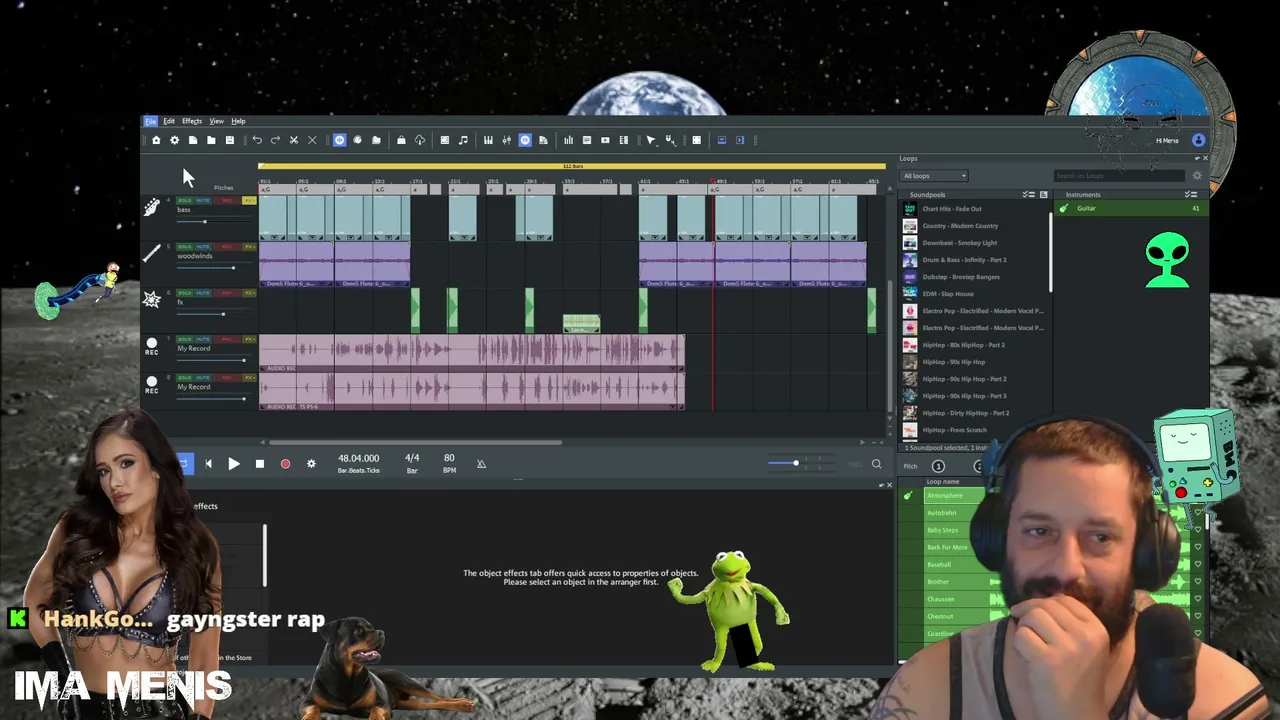Click the bass guitar track icon
Image resolution: width=1280 pixels, height=720 pixels.
tap(152, 207)
